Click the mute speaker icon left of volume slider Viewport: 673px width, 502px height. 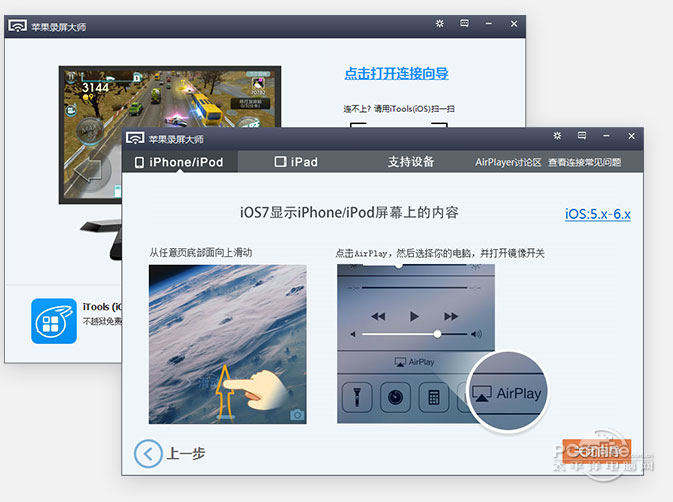tap(353, 334)
